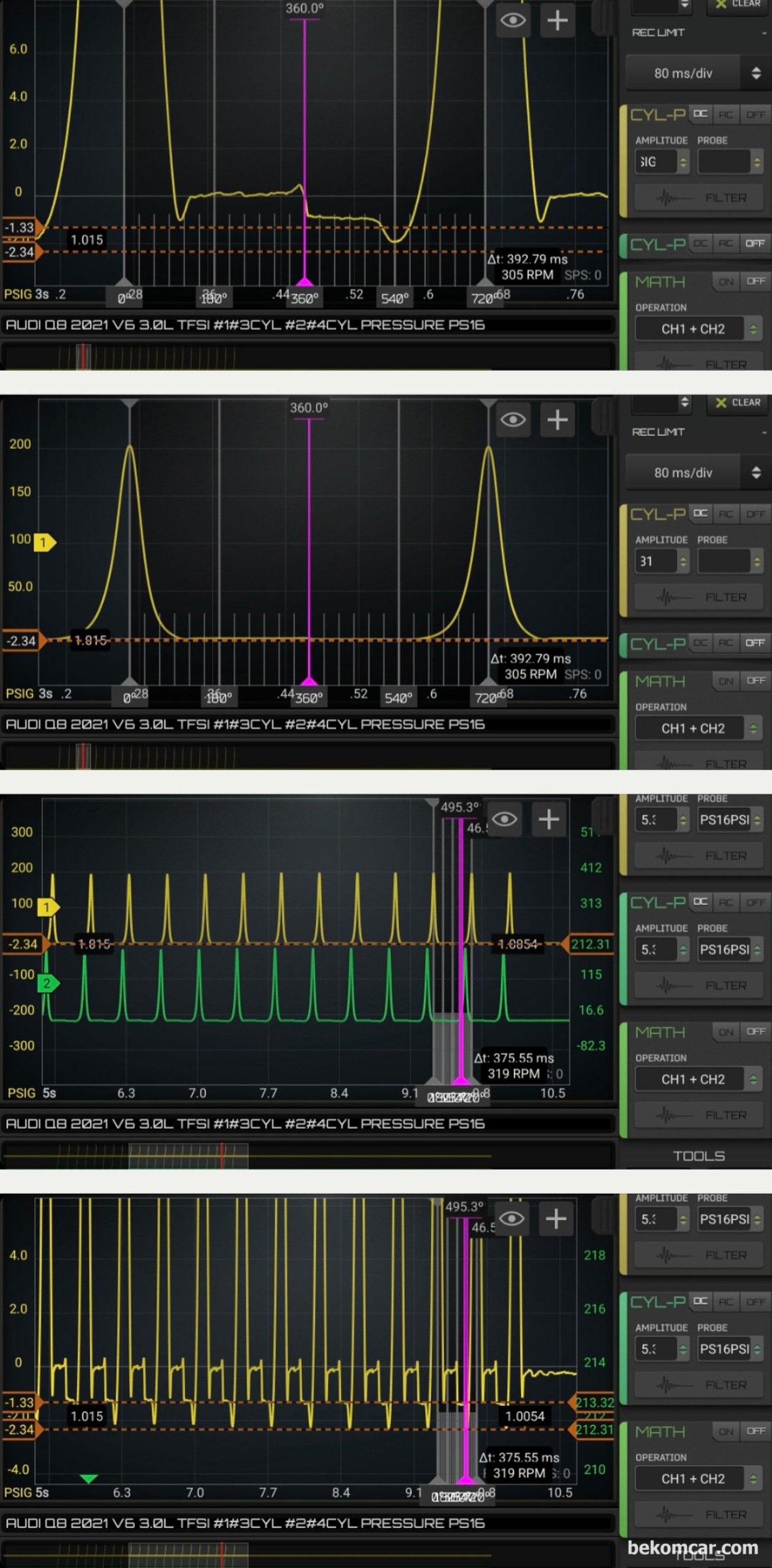Select magenta 360° cursor handle in top screenshot
The width and height of the screenshot is (772, 1568).
[304, 282]
